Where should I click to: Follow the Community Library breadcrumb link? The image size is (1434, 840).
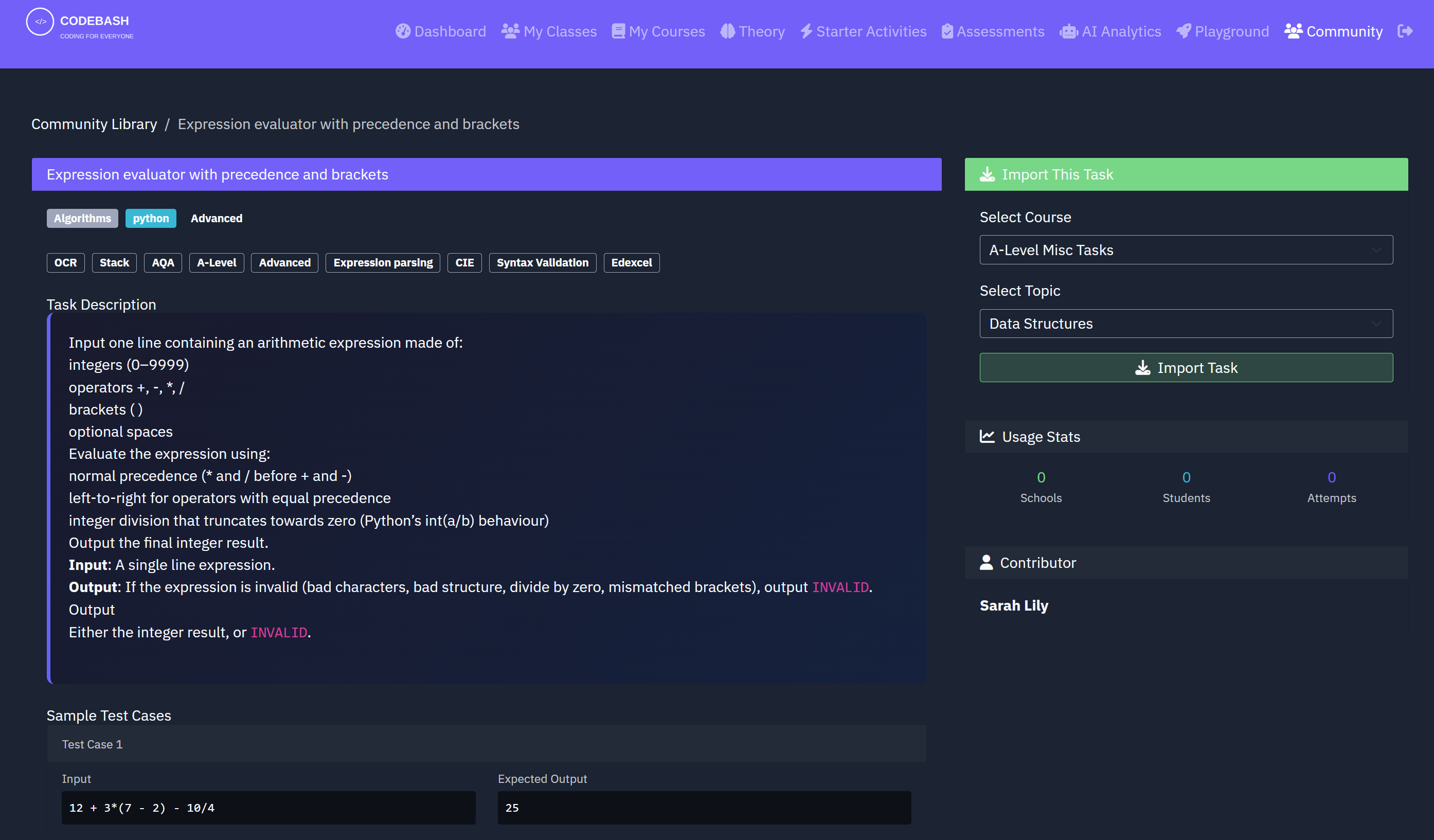[x=94, y=124]
